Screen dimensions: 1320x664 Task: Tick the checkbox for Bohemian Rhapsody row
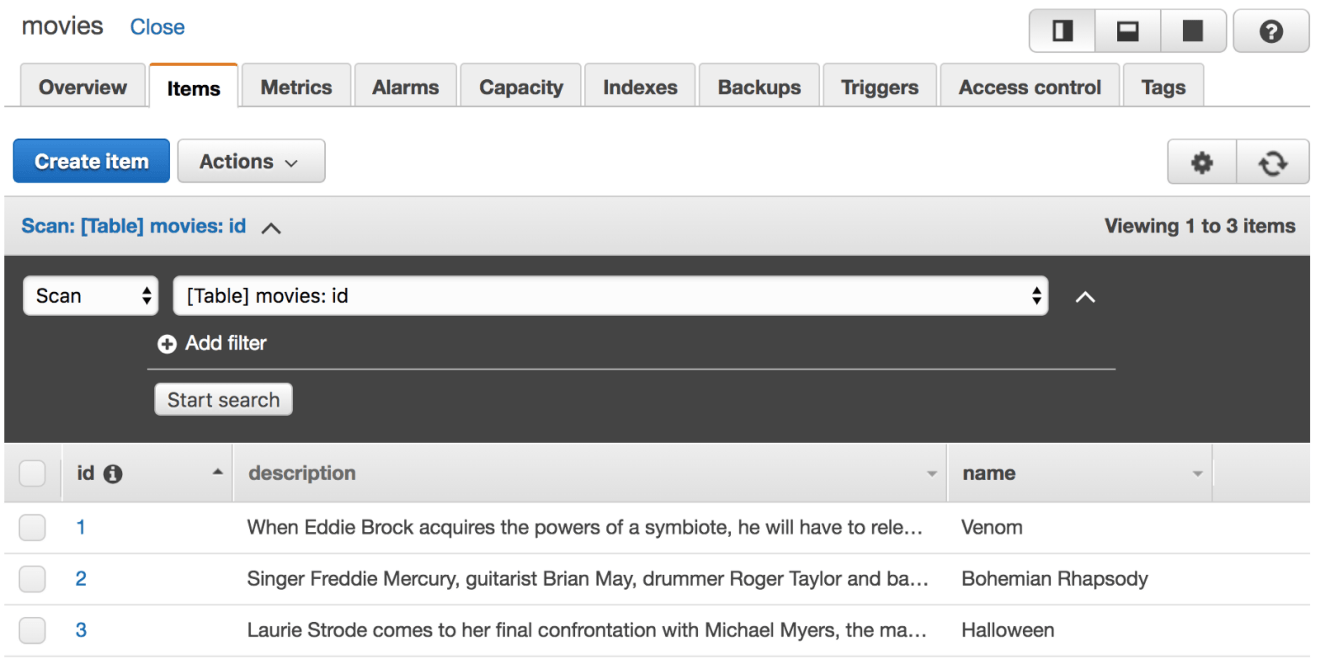coord(32,579)
